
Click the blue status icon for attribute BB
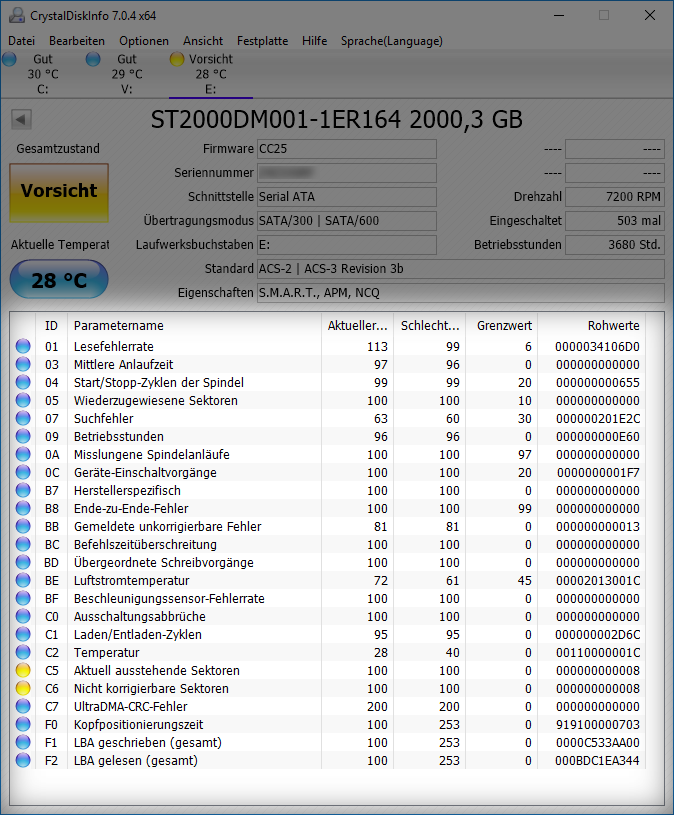pyautogui.click(x=23, y=527)
